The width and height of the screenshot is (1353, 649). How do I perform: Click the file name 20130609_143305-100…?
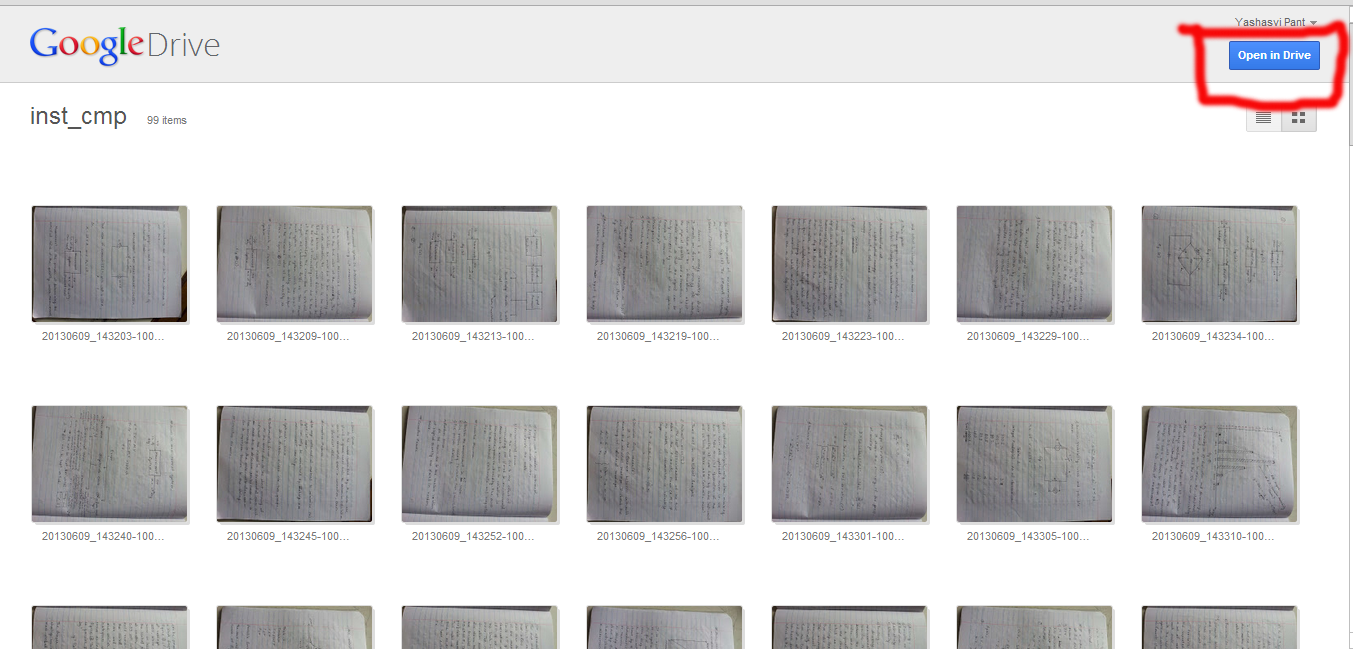[1028, 537]
